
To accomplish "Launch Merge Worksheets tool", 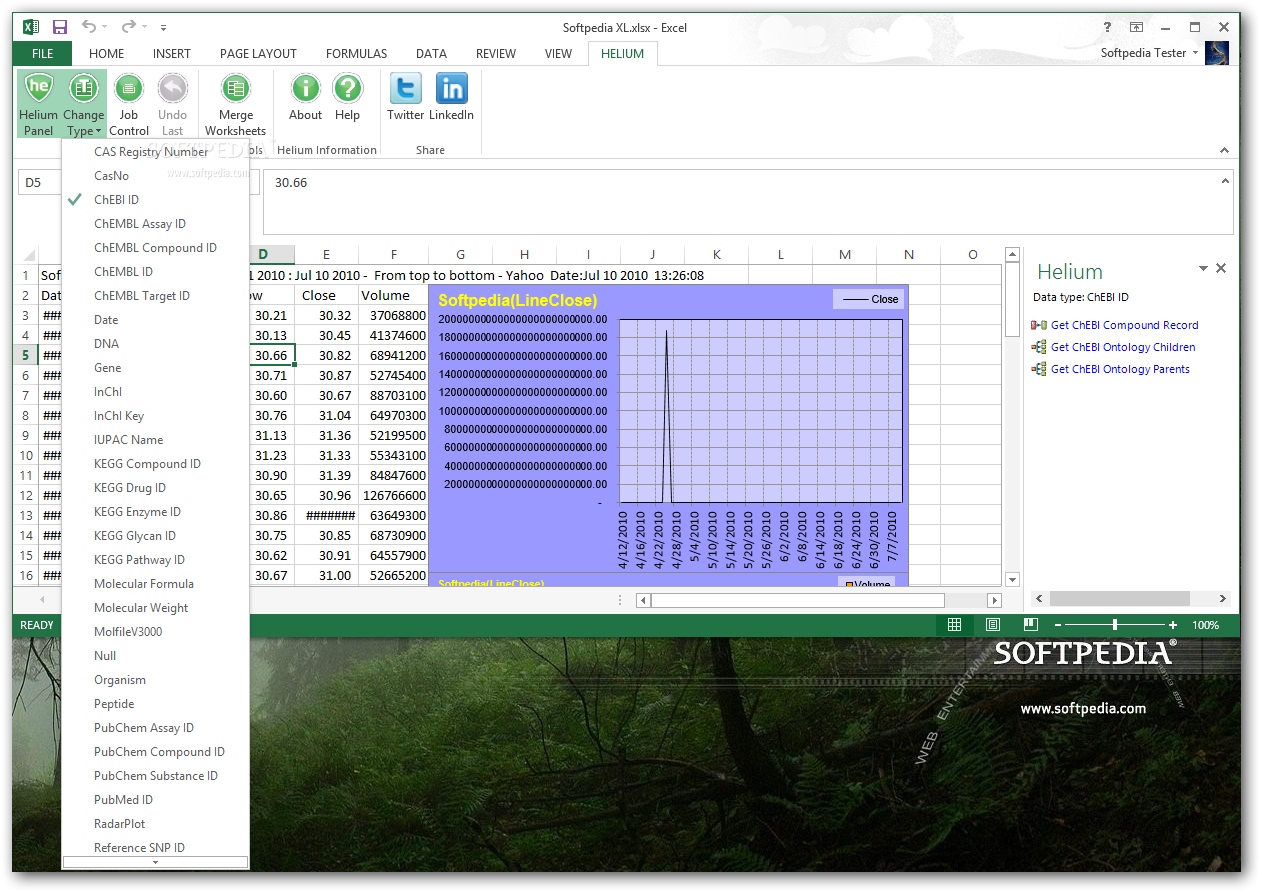I will (235, 104).
